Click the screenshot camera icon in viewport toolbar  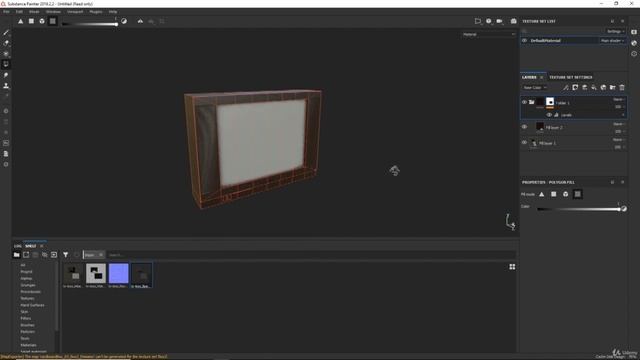(x=513, y=21)
